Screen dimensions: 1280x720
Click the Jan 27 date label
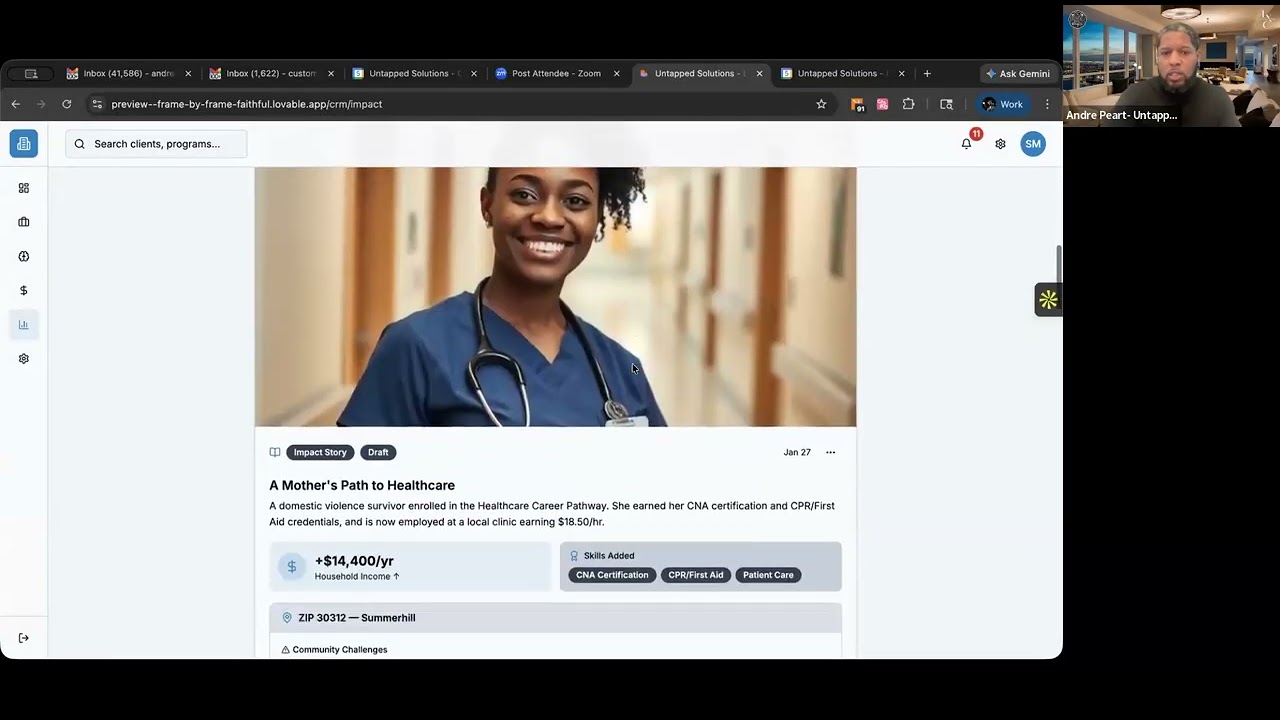click(x=797, y=452)
